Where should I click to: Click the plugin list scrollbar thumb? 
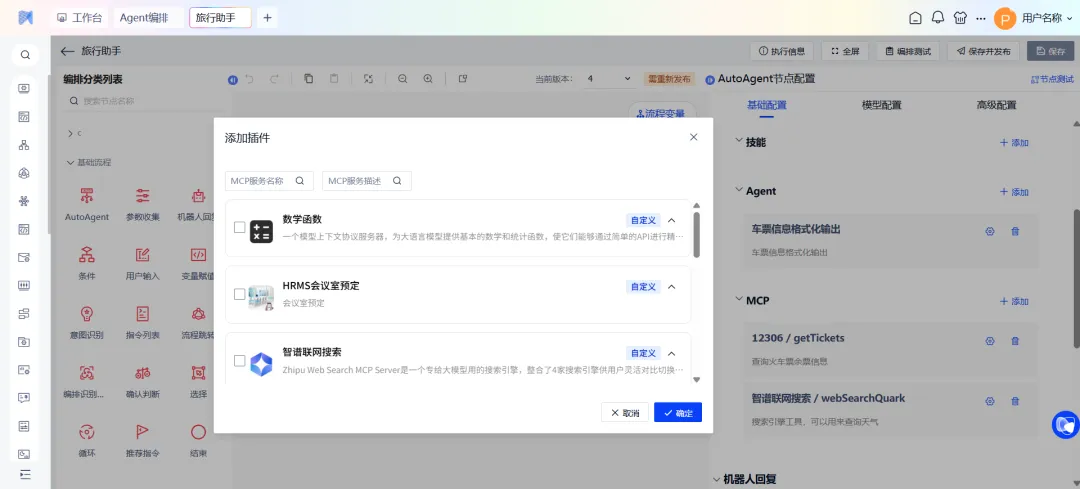pos(696,235)
